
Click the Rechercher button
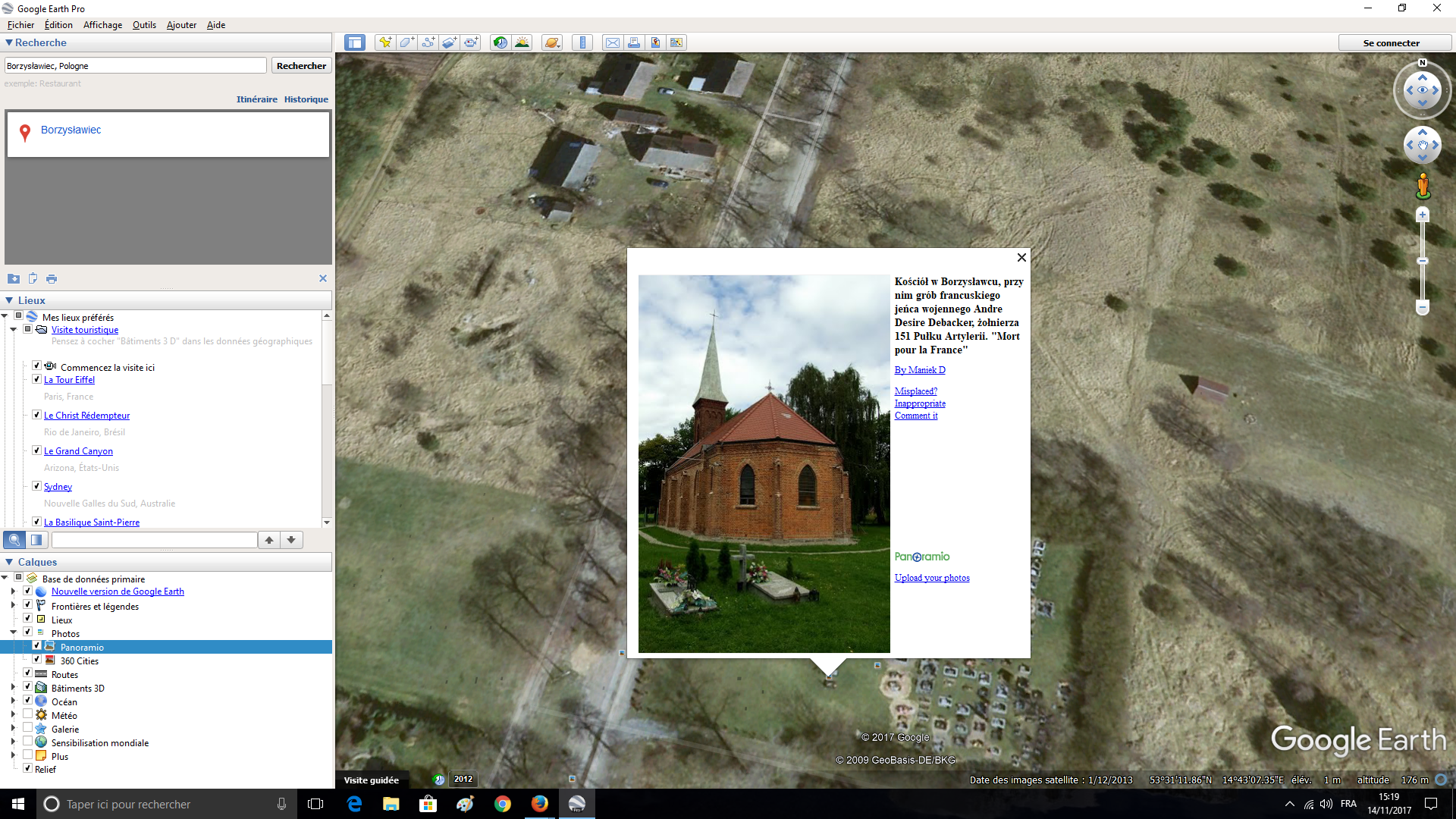pyautogui.click(x=301, y=66)
